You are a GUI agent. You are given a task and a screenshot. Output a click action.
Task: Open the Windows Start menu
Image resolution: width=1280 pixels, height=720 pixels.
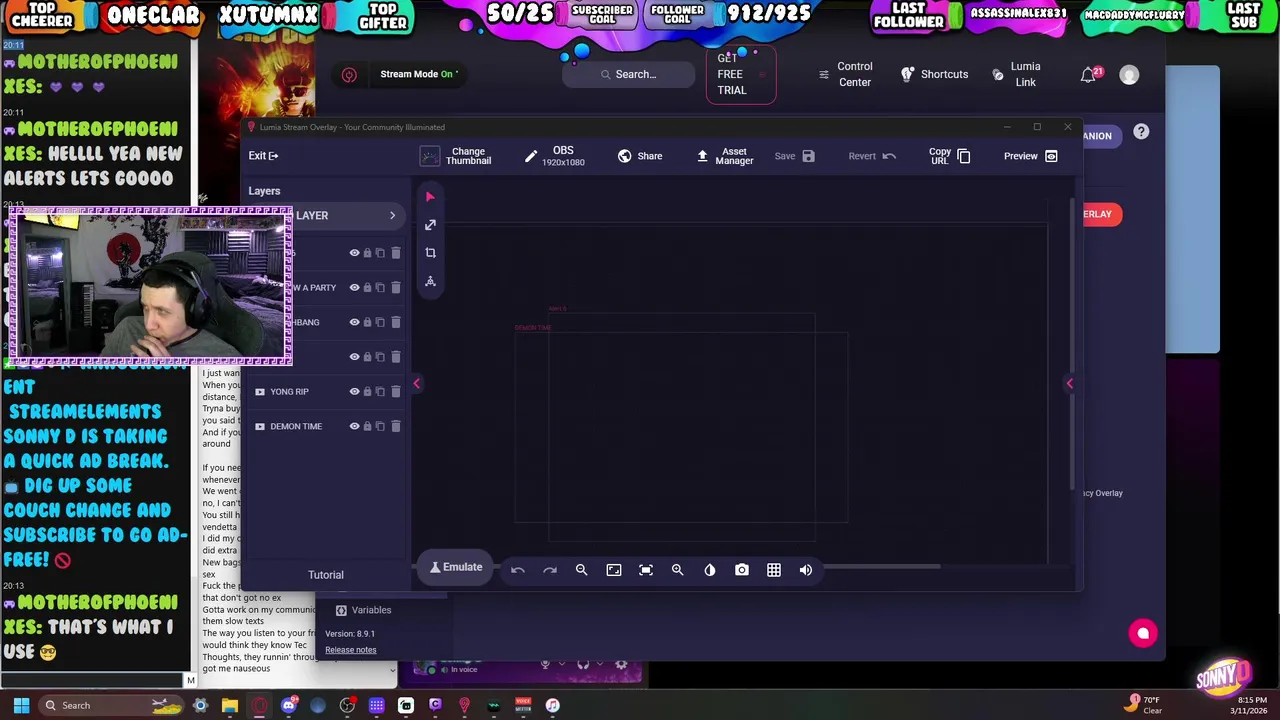21,705
